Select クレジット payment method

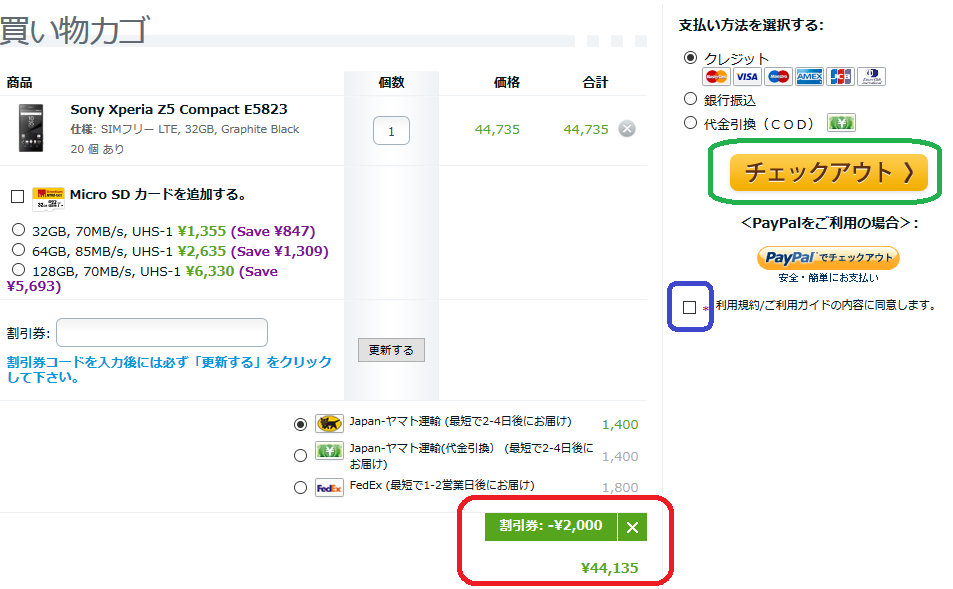690,58
